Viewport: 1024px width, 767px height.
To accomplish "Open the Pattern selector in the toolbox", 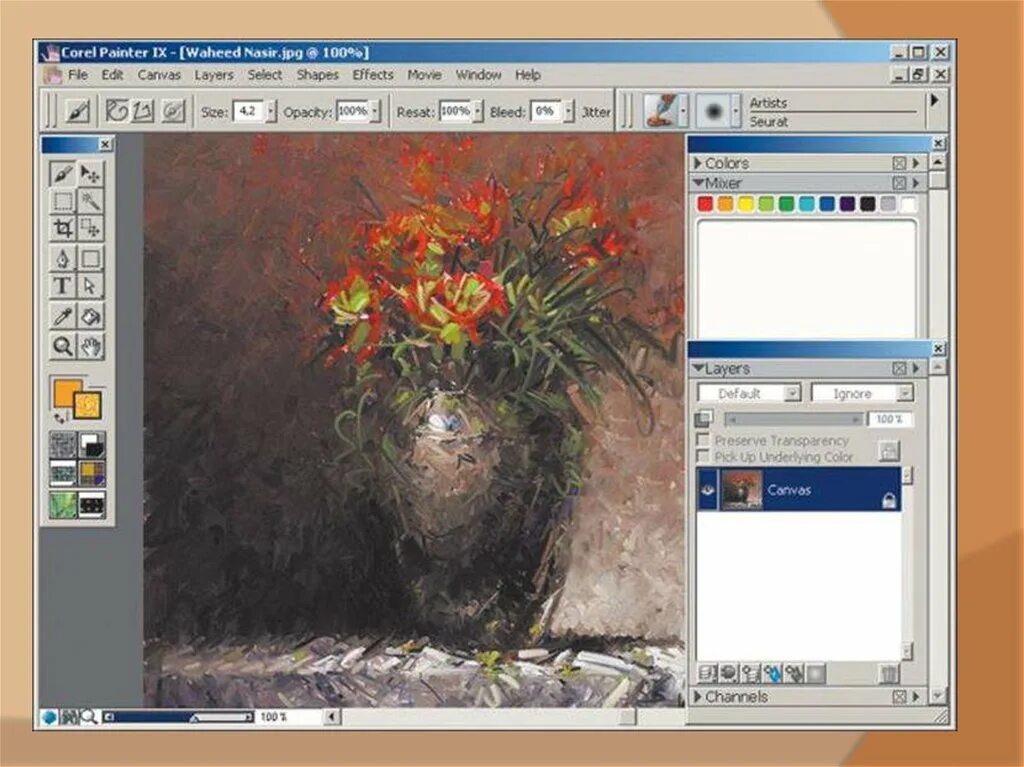I will (x=63, y=473).
